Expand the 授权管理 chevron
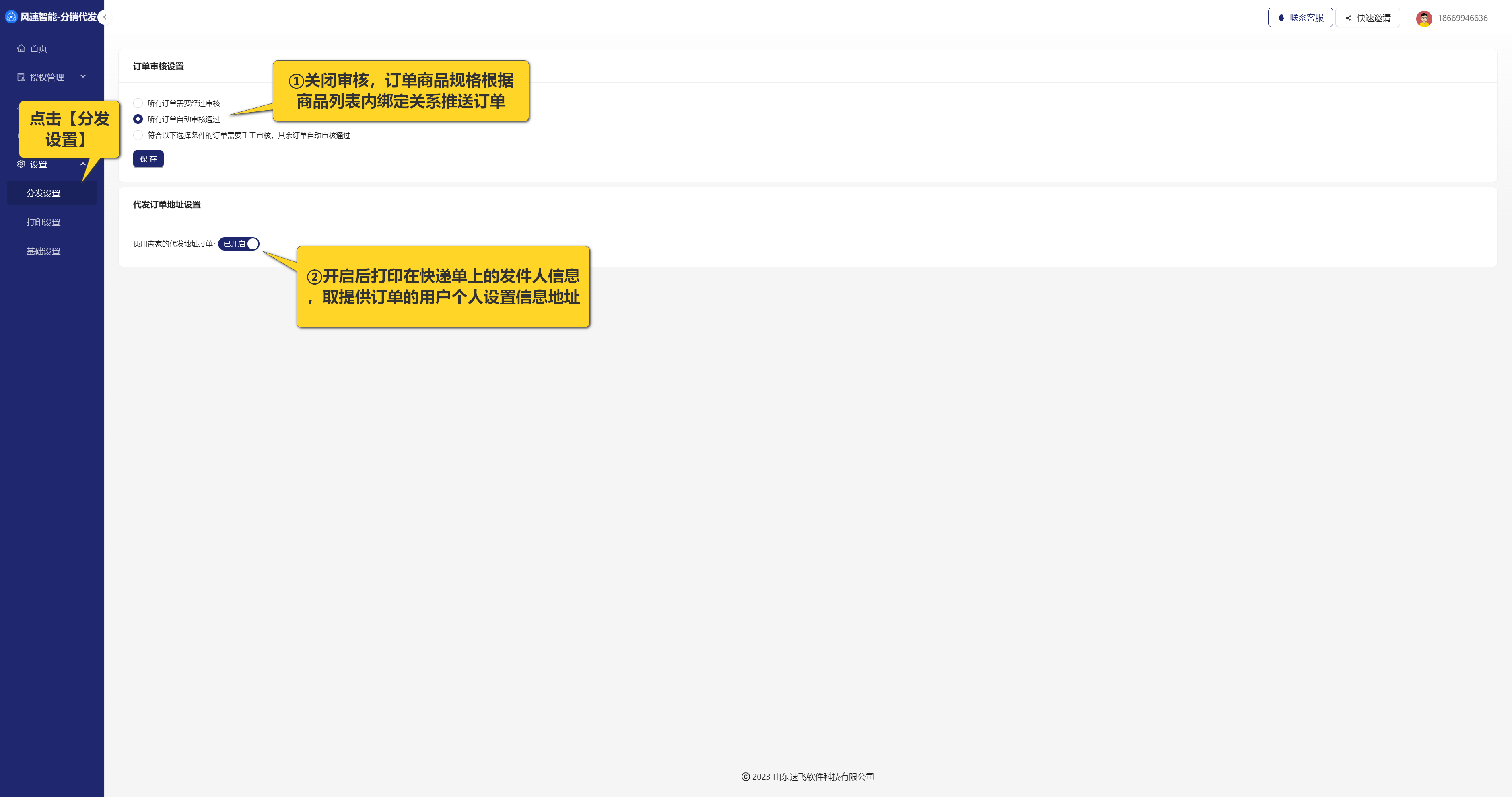1512x797 pixels. click(x=83, y=76)
